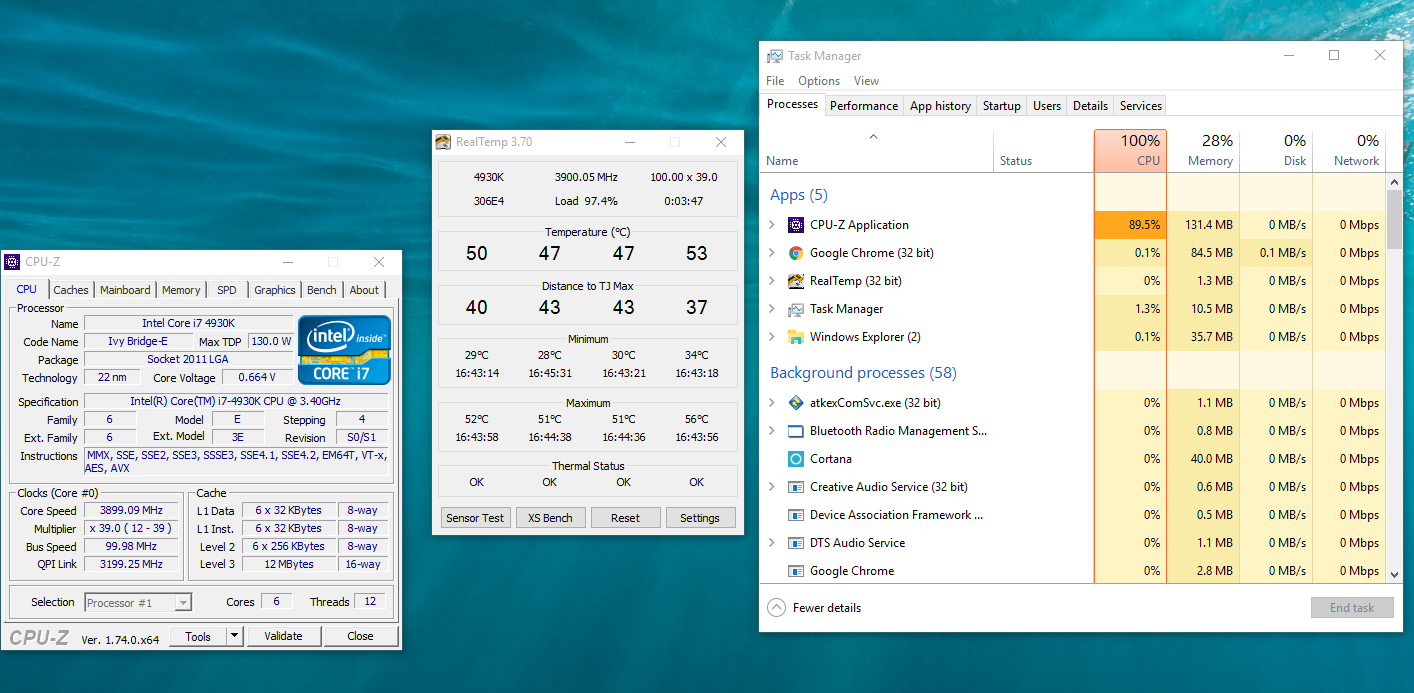Click the background Google Chrome process icon
1414x693 pixels.
[x=796, y=571]
